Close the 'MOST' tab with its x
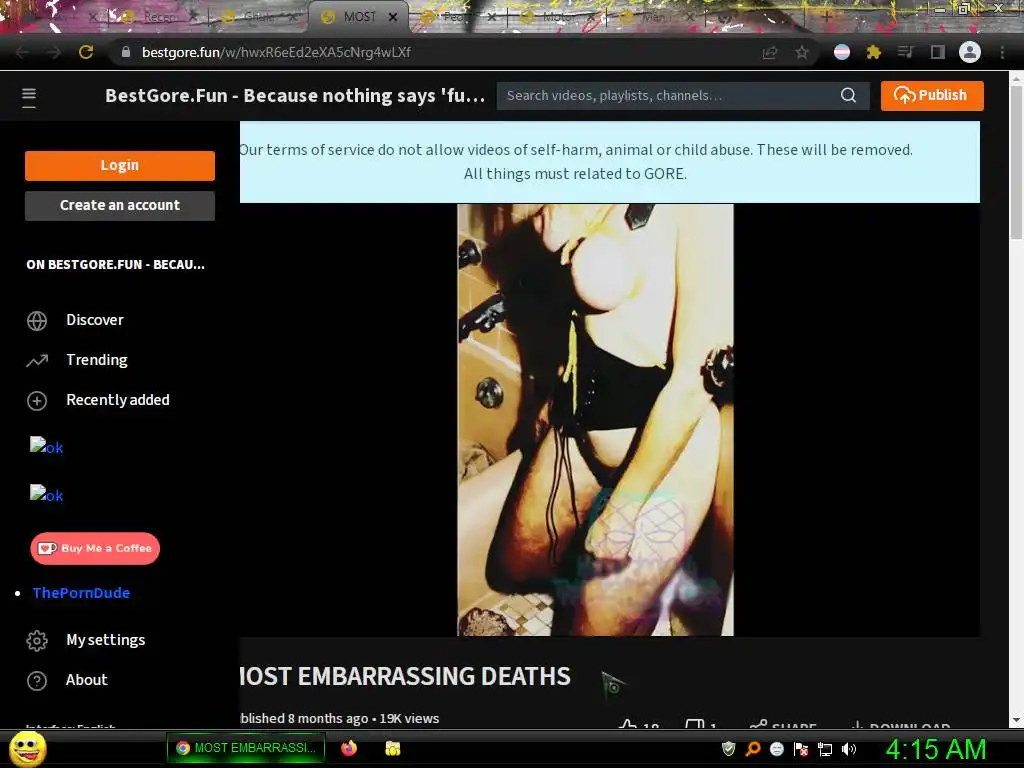 click(x=393, y=17)
